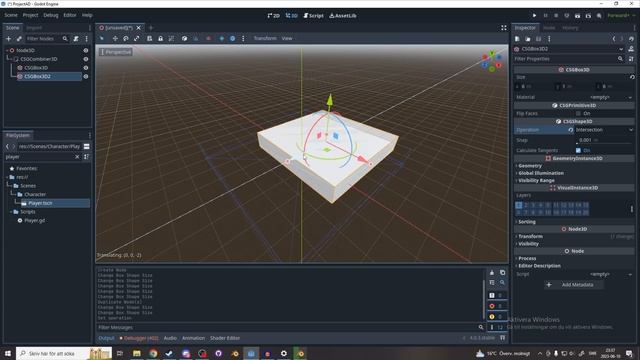The width and height of the screenshot is (640, 360).
Task: Open the Material empty dropdown
Action: click(604, 97)
